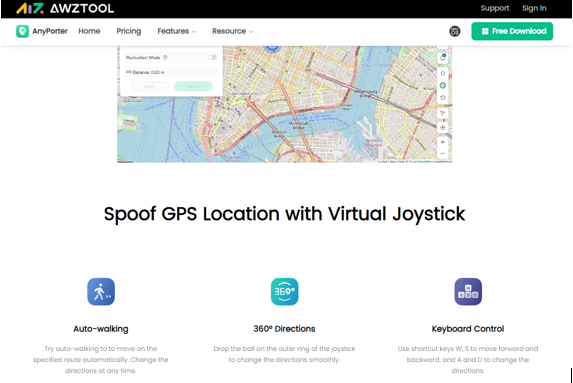Click the blue location marker on map
Image resolution: width=573 pixels, height=383 pixels.
272,48
